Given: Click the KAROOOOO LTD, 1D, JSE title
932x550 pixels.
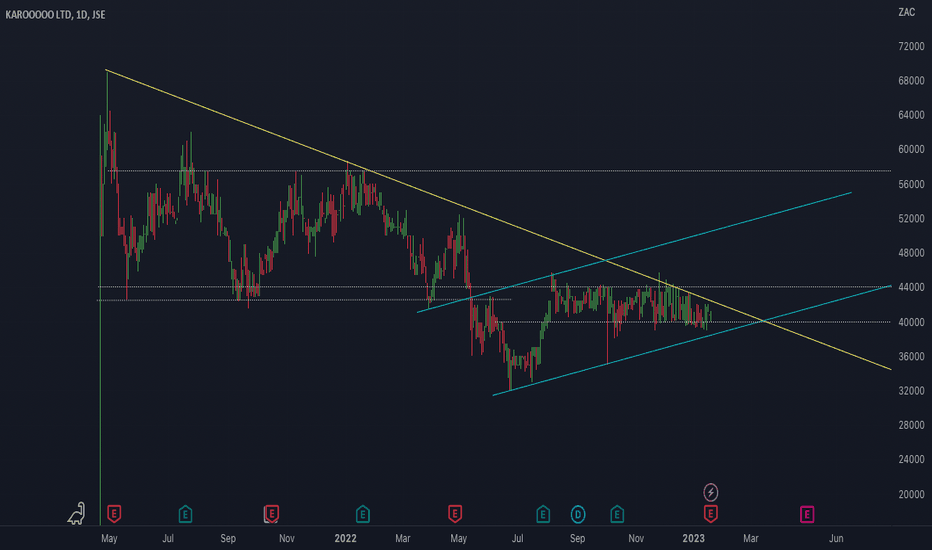Looking at the screenshot, I should [55, 14].
